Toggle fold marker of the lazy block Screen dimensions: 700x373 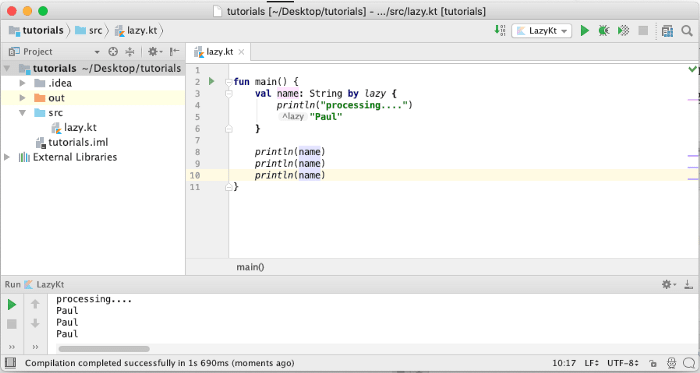pyautogui.click(x=229, y=94)
